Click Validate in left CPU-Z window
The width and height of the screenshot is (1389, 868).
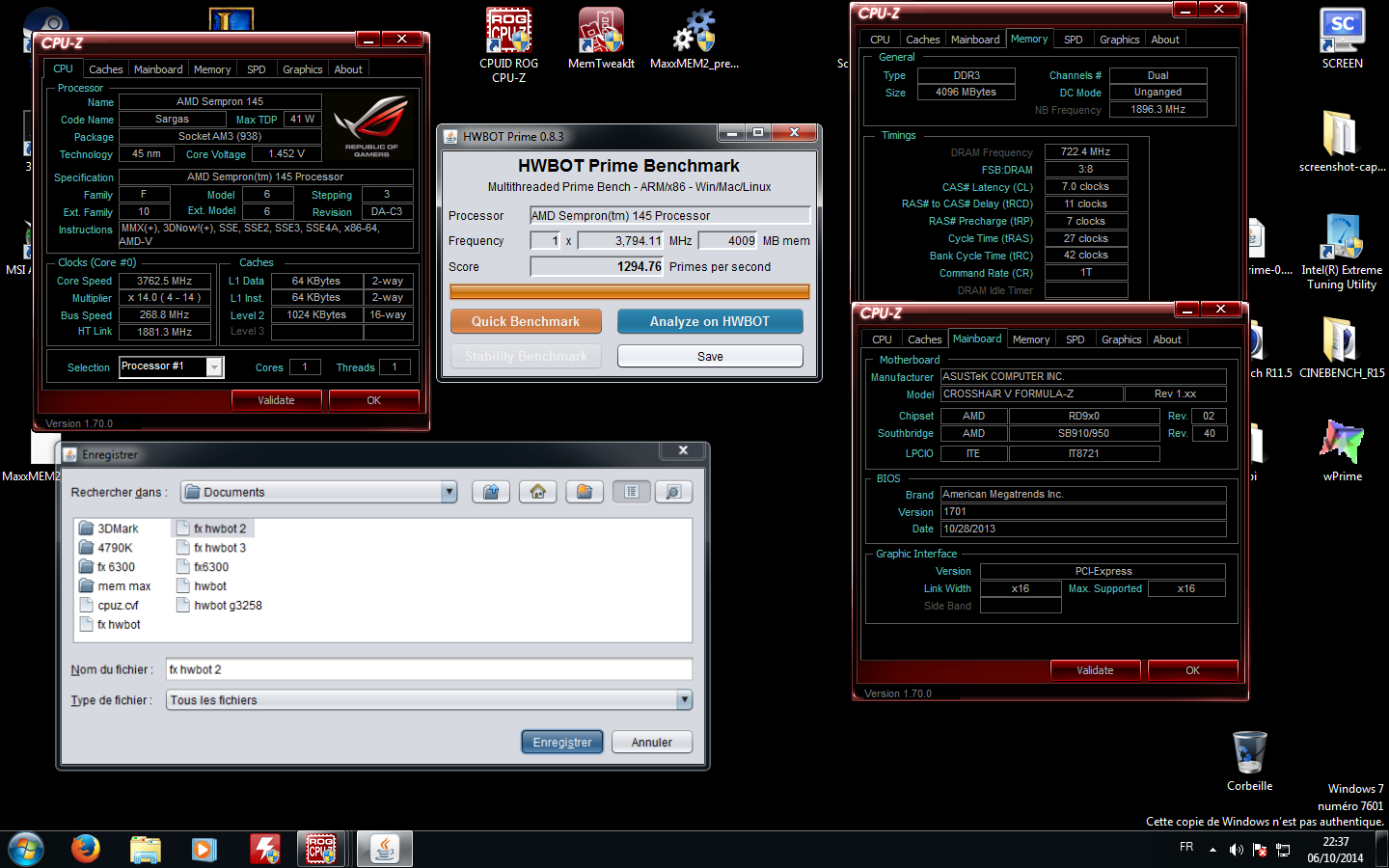point(276,400)
